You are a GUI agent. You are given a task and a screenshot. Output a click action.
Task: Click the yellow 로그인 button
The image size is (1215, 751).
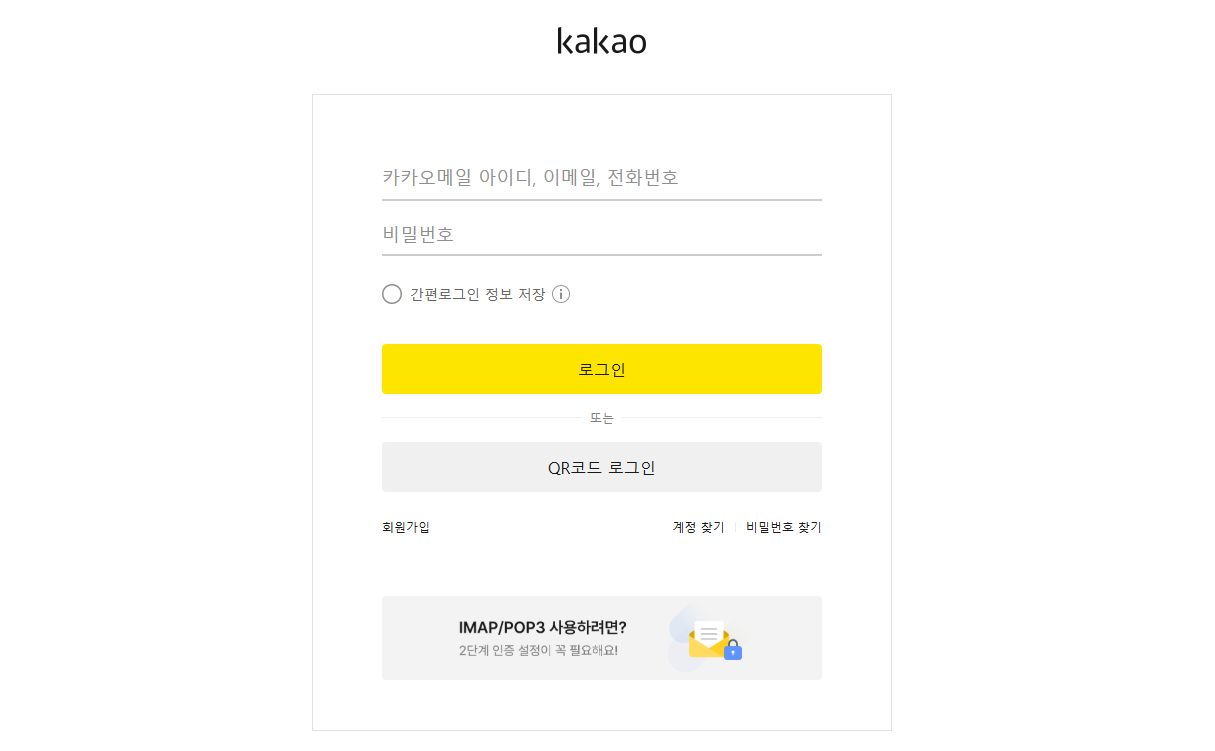click(602, 369)
